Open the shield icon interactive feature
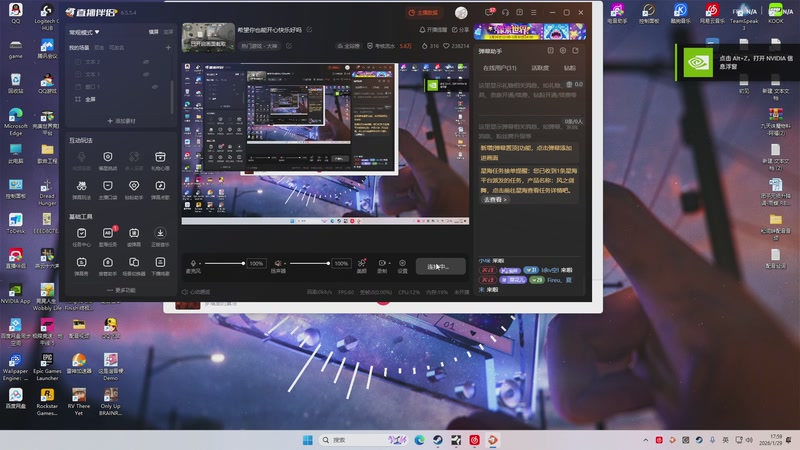Screen dimensions: 800x450 (x=108, y=160)
